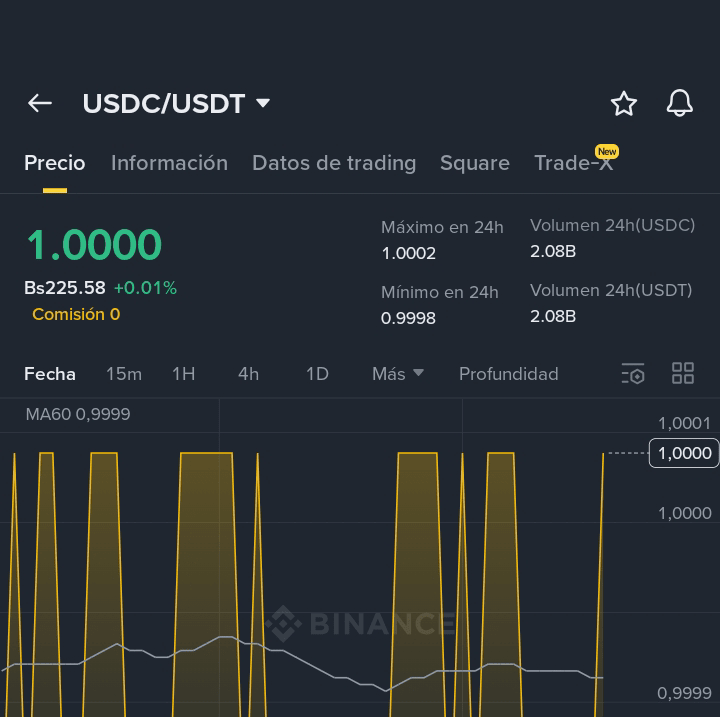
Task: Tap the +0.01% change value
Action: click(145, 288)
